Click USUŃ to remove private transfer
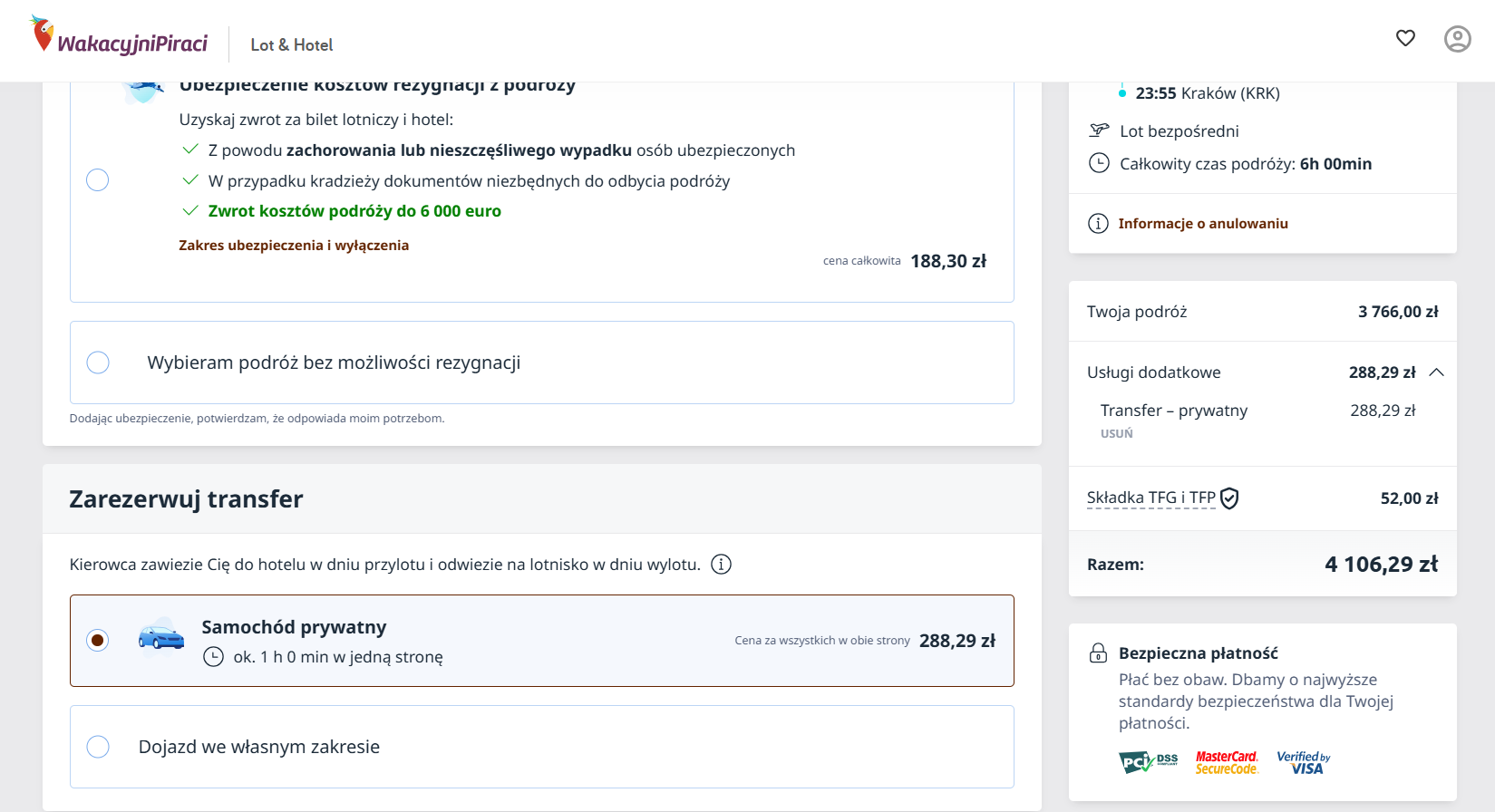 pyautogui.click(x=1117, y=434)
